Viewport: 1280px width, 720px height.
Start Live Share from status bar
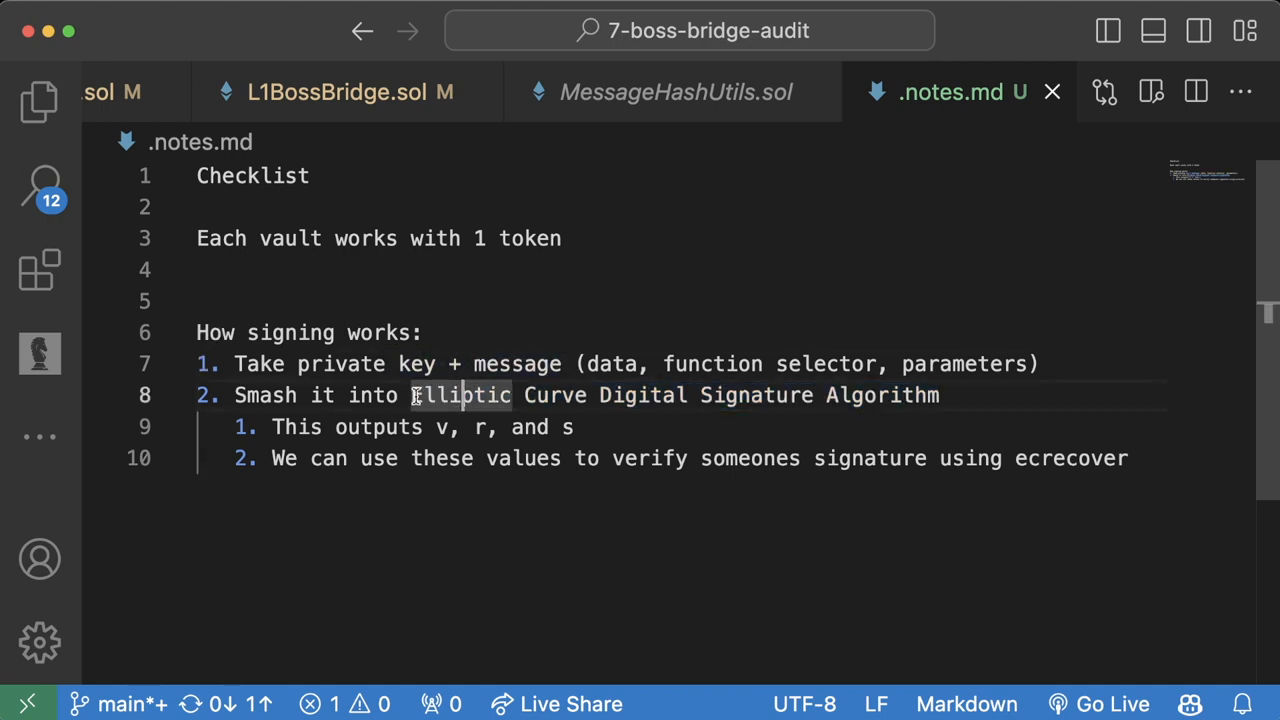[x=557, y=704]
